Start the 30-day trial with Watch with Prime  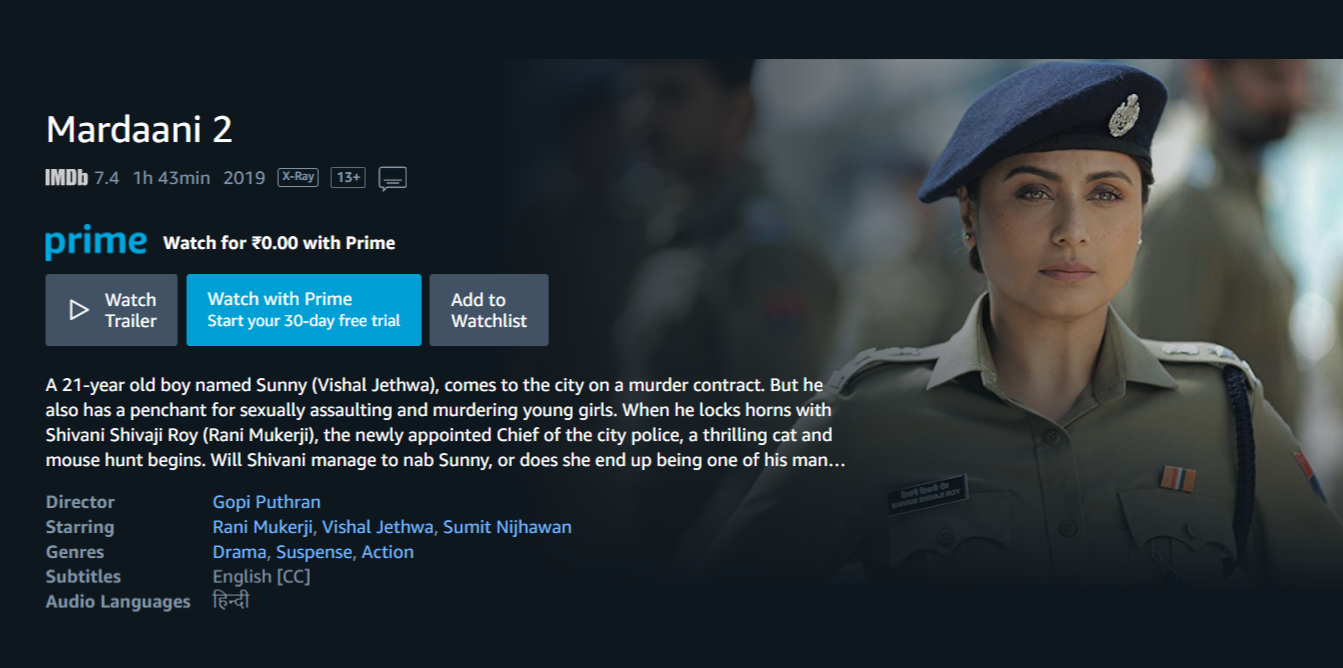click(304, 310)
